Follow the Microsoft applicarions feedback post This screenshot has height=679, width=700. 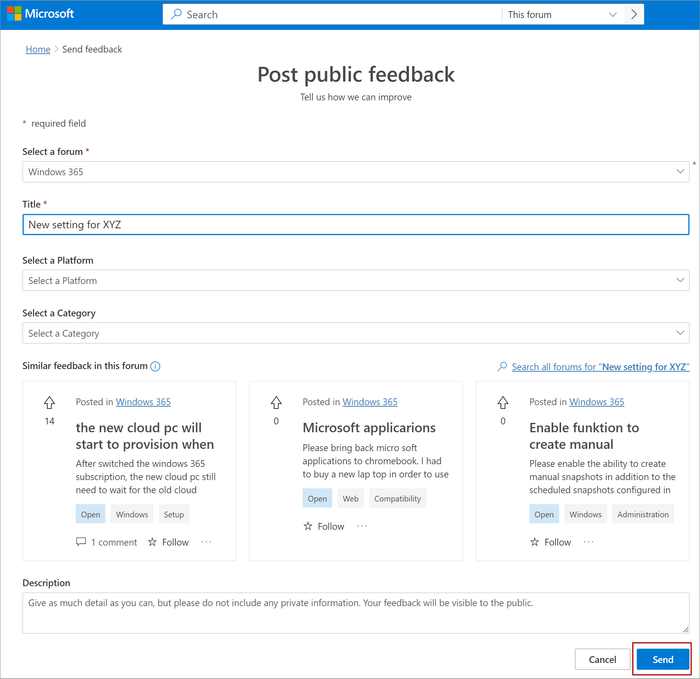coord(324,526)
